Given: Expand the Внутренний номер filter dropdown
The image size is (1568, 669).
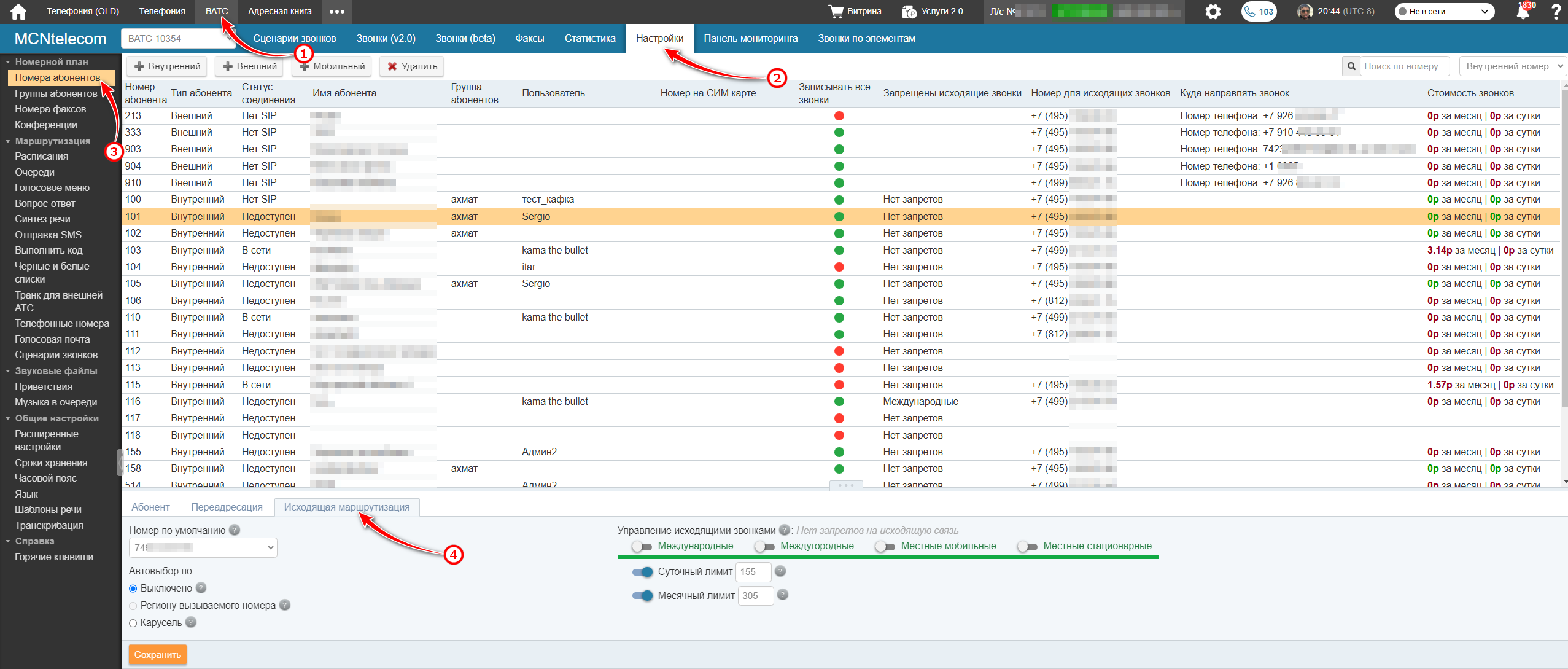Looking at the screenshot, I should [x=1512, y=66].
